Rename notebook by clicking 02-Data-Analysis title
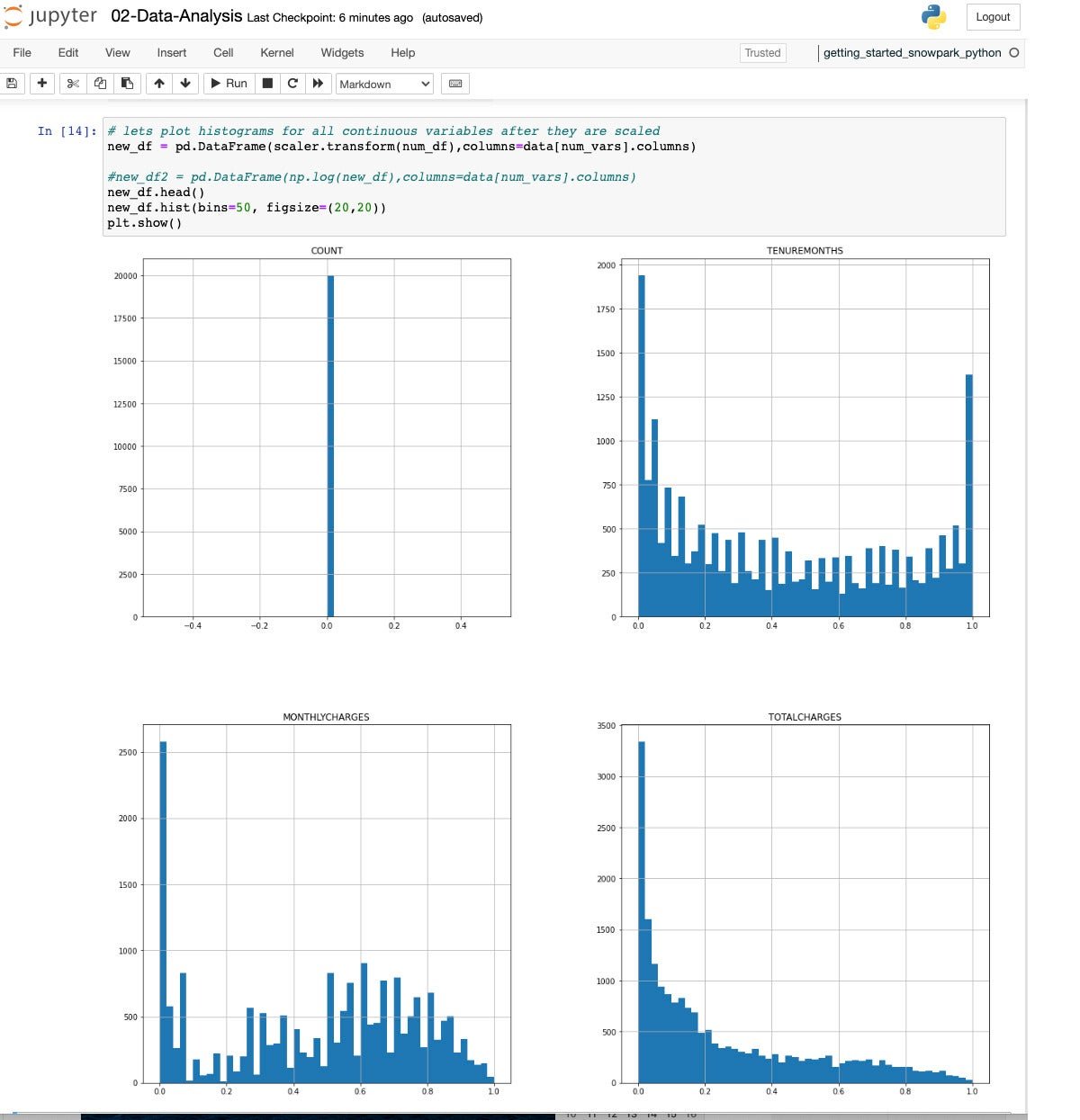Screen dimensions: 1080x1120 [x=176, y=17]
